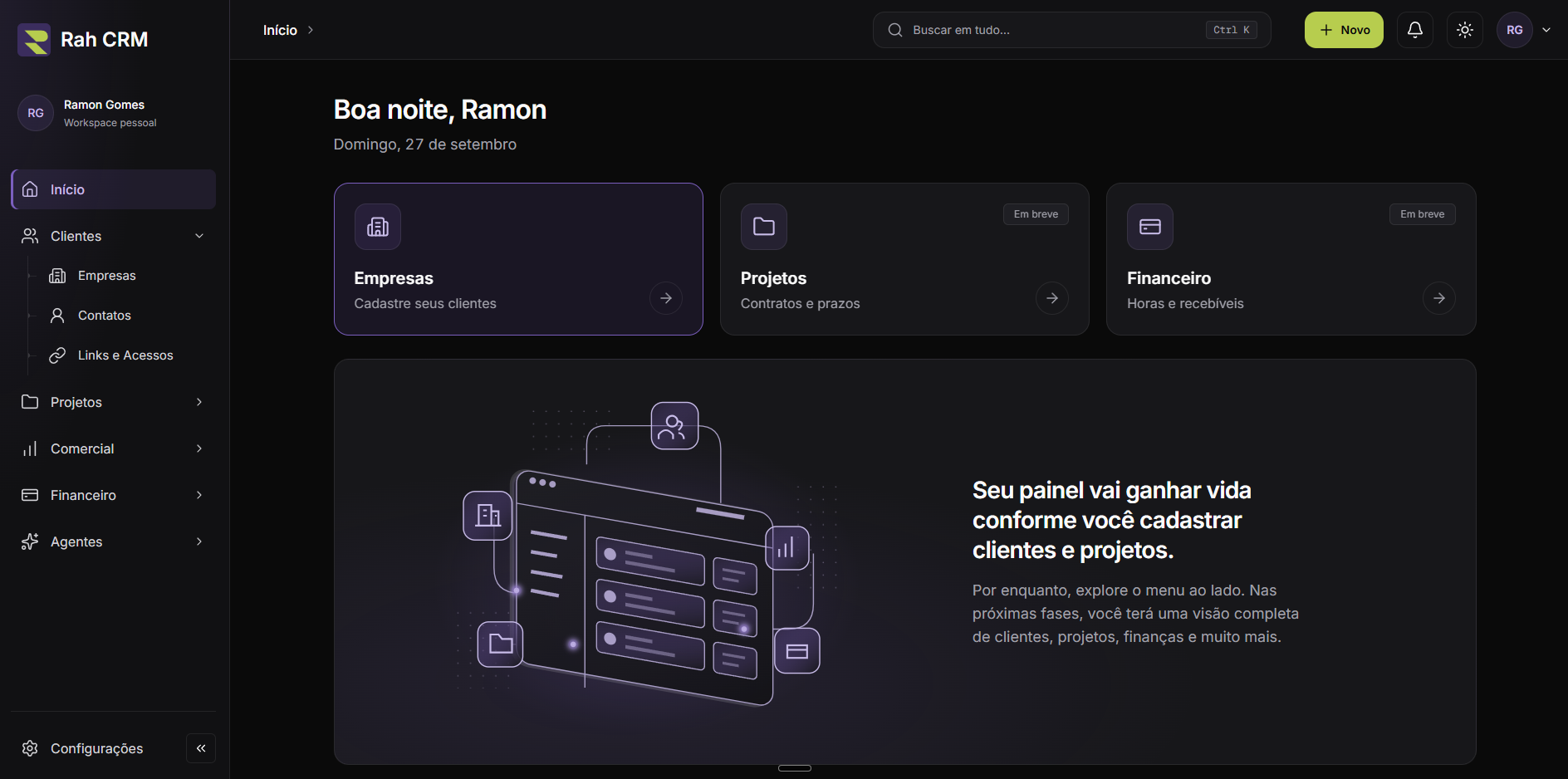Click the Ramon Gomes workspace name
This screenshot has width=1568, height=779.
click(x=104, y=105)
